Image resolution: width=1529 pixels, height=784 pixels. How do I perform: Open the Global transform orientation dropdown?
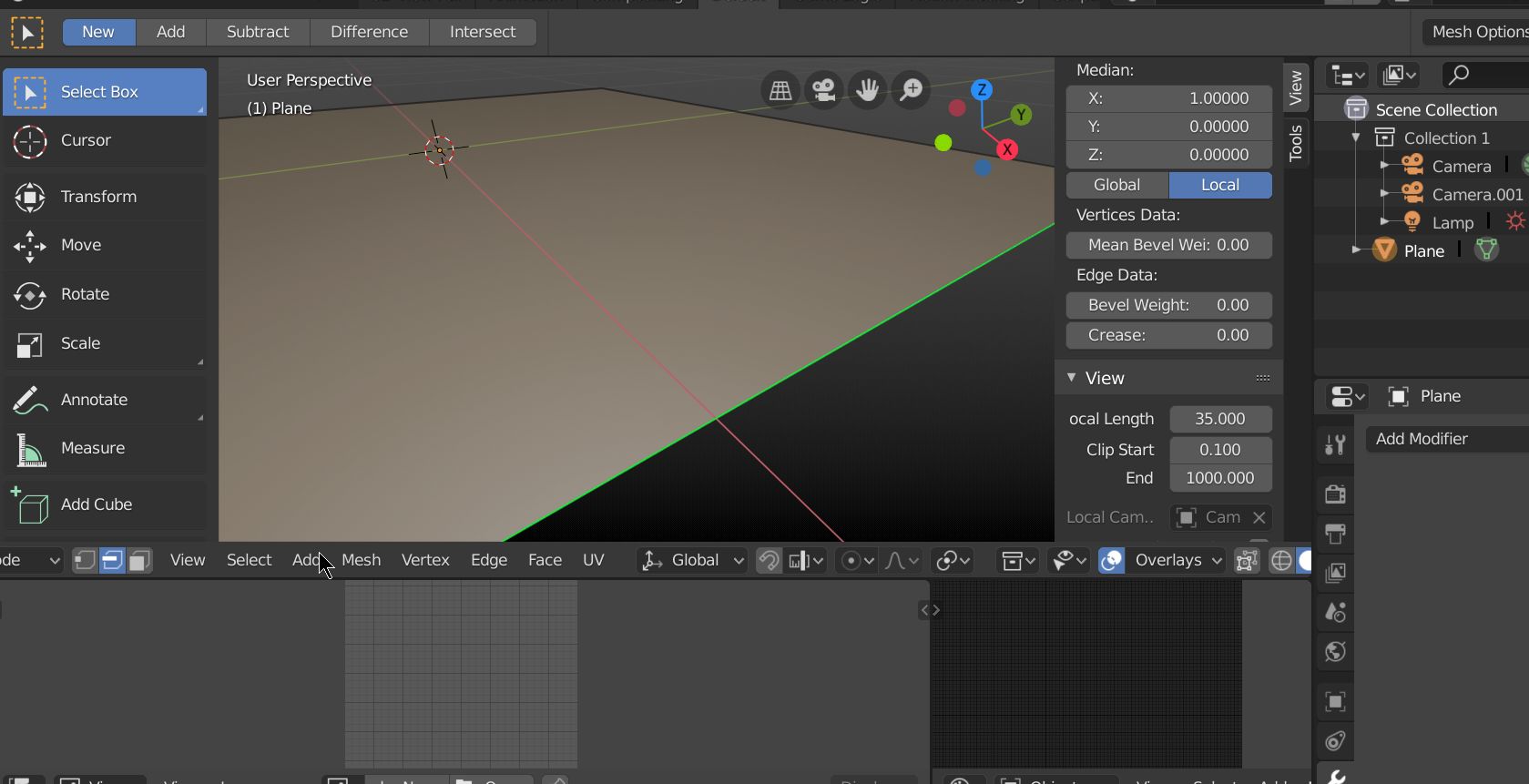tap(692, 560)
